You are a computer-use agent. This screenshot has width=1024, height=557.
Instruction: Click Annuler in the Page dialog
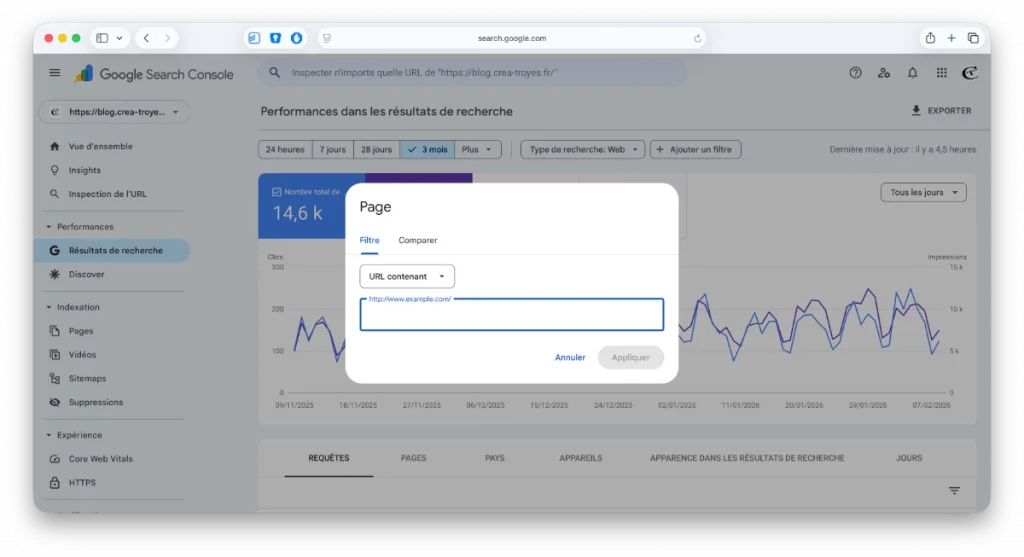(x=570, y=357)
